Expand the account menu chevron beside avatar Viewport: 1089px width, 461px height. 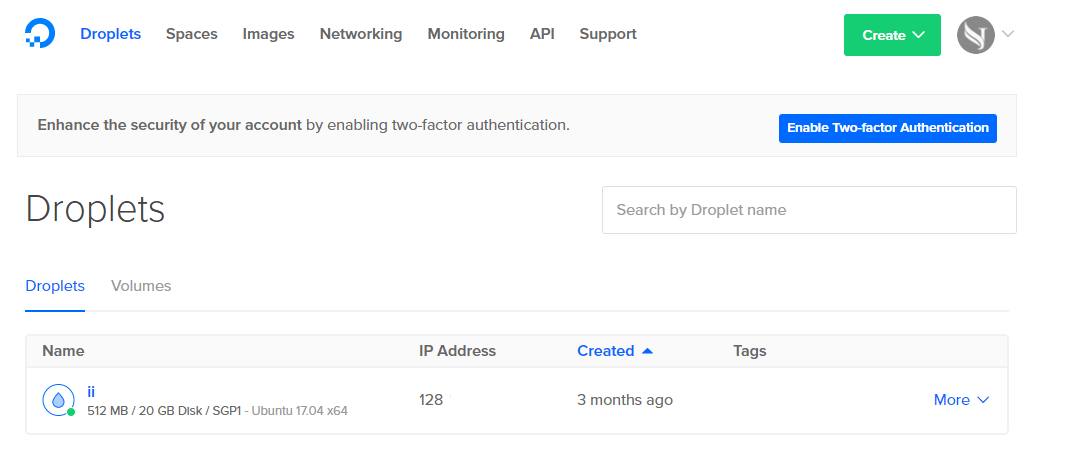1008,33
